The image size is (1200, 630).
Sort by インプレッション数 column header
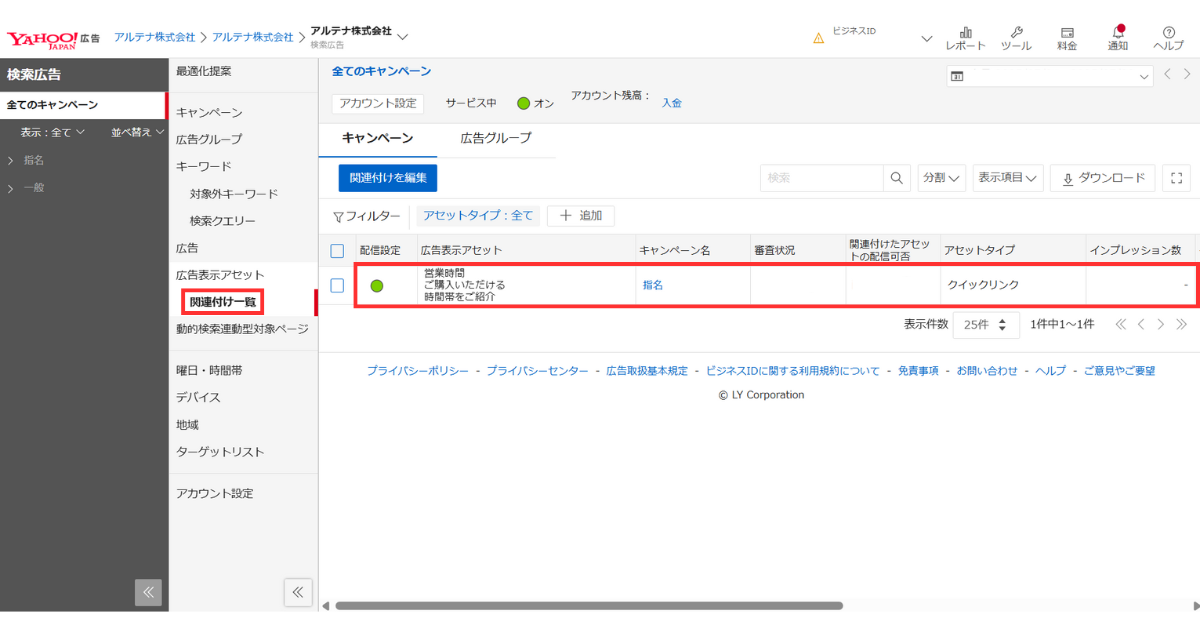[x=1135, y=250]
